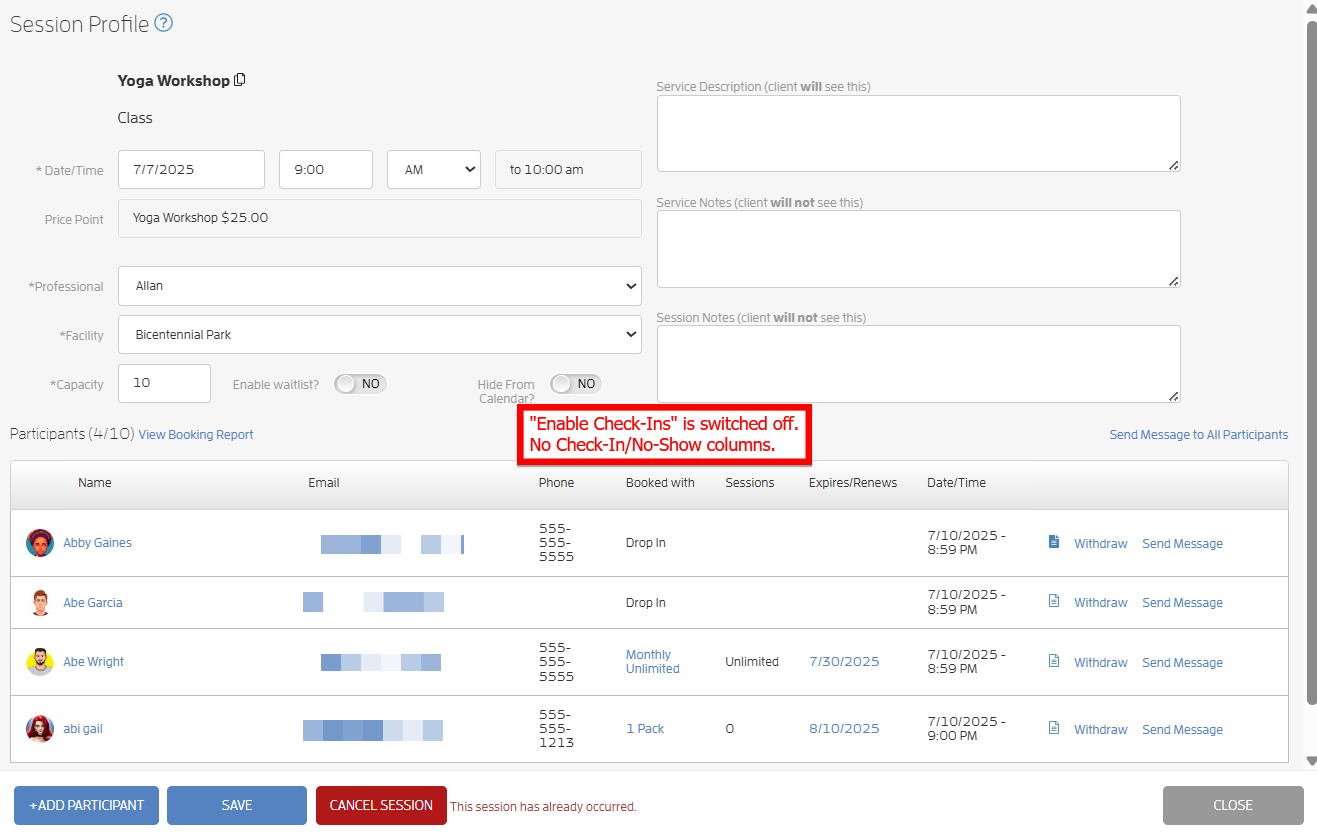This screenshot has width=1317, height=837.
Task: Click Send Message to All Participants
Action: [1199, 435]
